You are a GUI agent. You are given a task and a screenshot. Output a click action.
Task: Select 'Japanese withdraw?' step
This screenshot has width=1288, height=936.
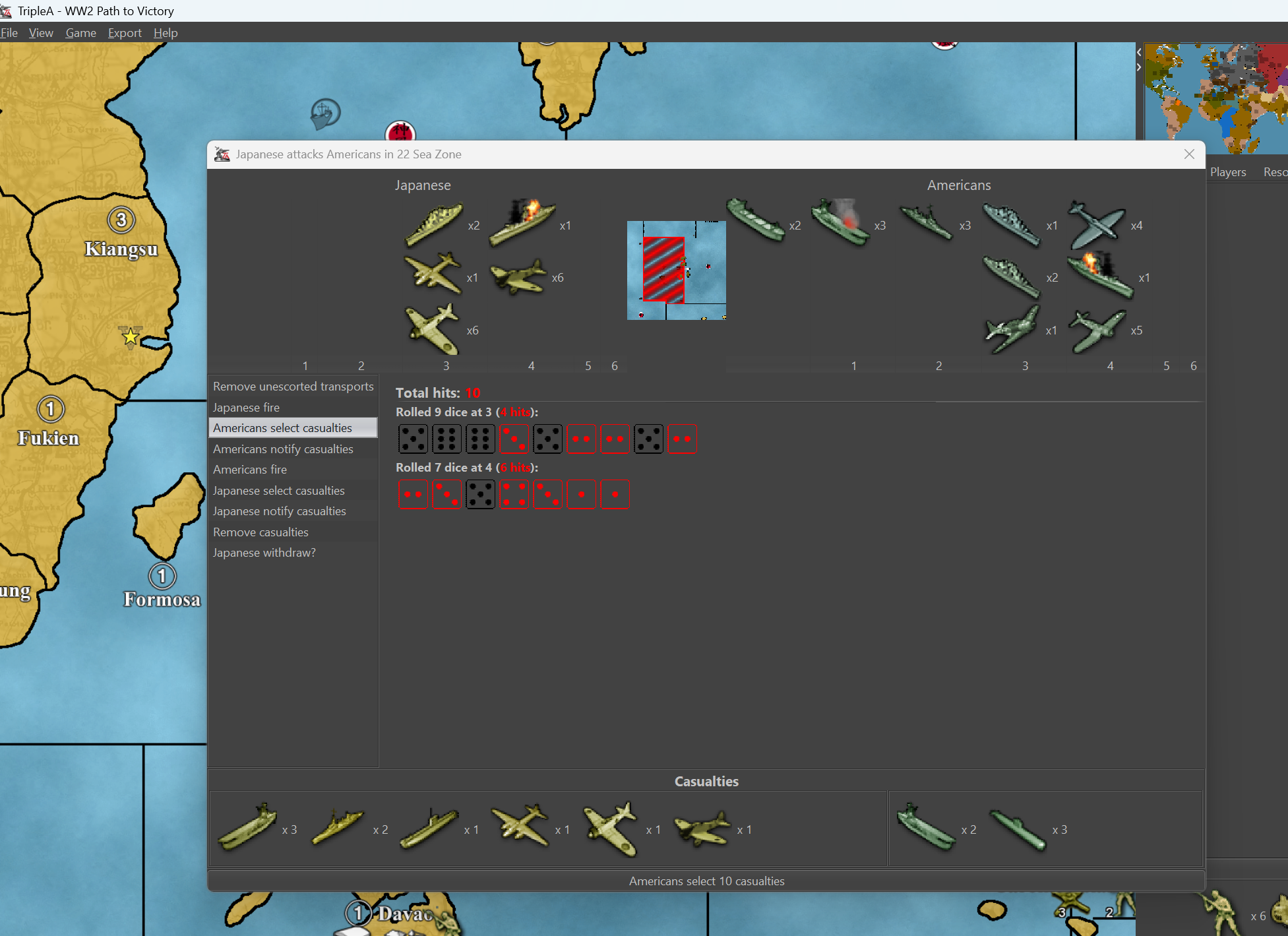[293, 553]
